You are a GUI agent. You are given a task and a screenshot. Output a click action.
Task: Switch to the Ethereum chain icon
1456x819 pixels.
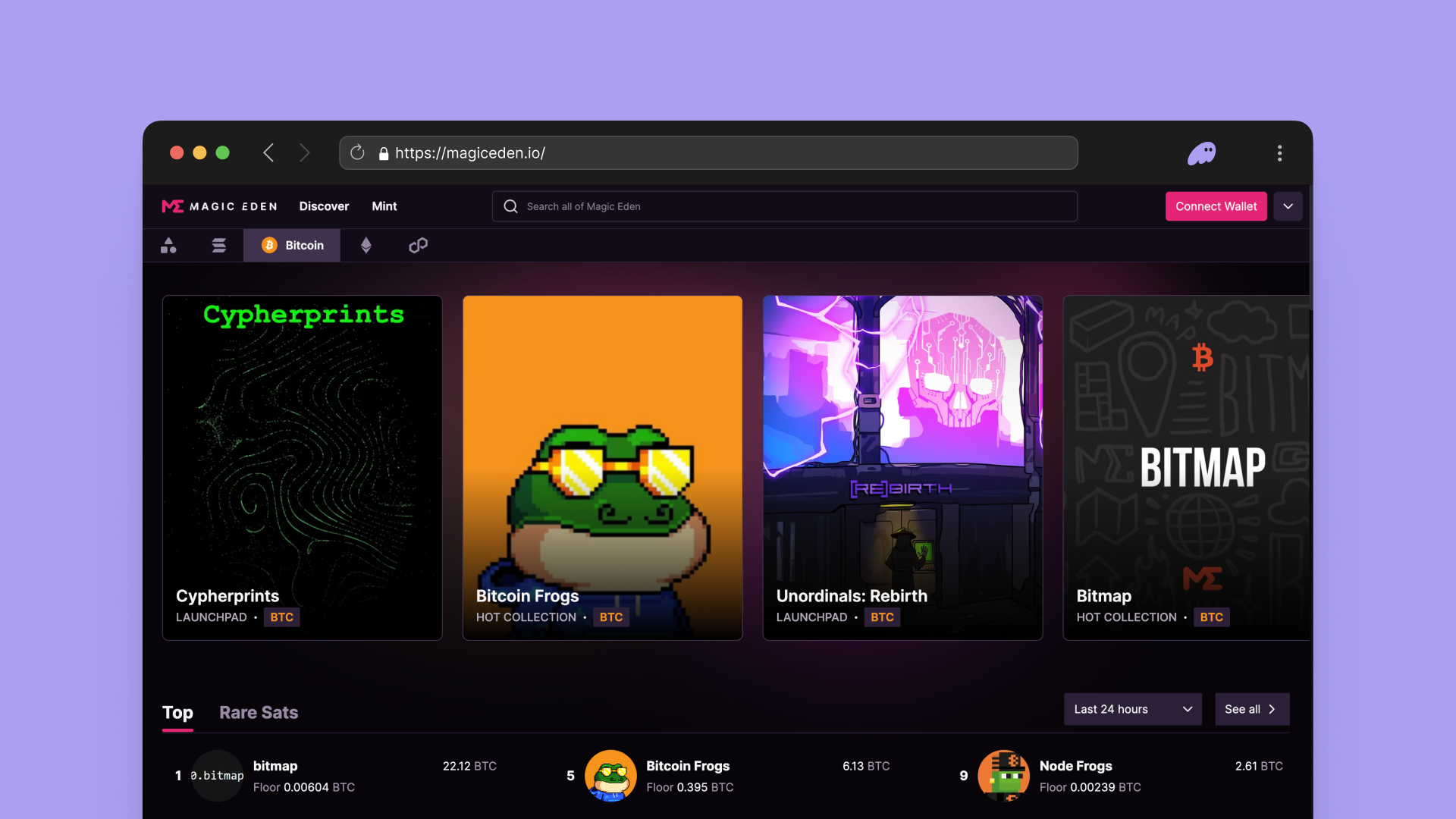pyautogui.click(x=366, y=246)
